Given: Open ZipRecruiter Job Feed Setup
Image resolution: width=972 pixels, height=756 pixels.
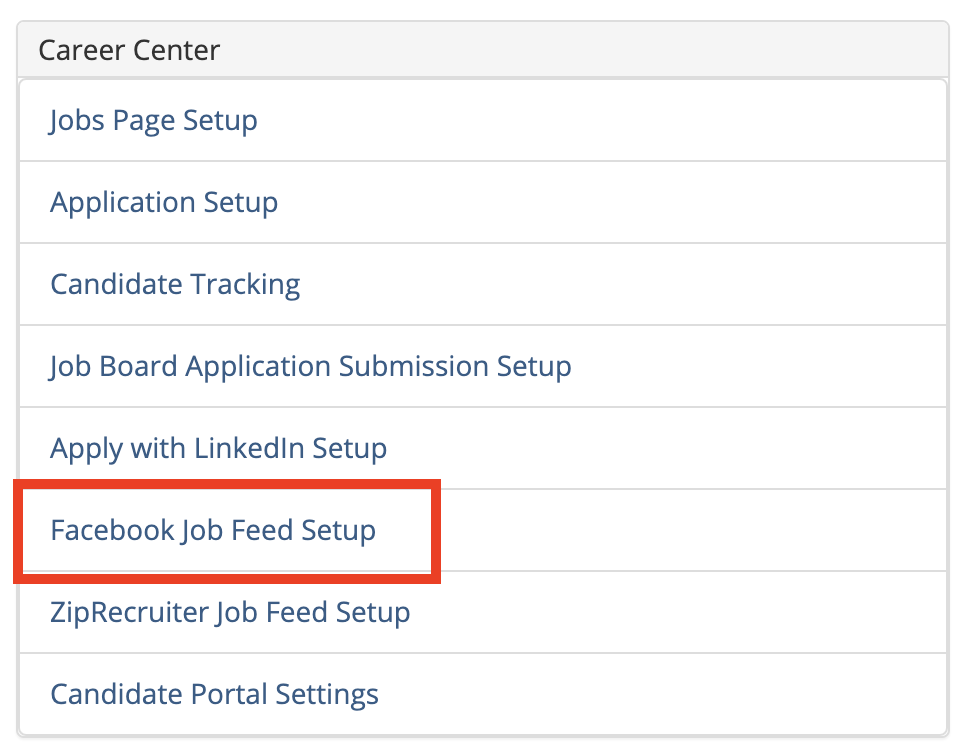Looking at the screenshot, I should 230,612.
